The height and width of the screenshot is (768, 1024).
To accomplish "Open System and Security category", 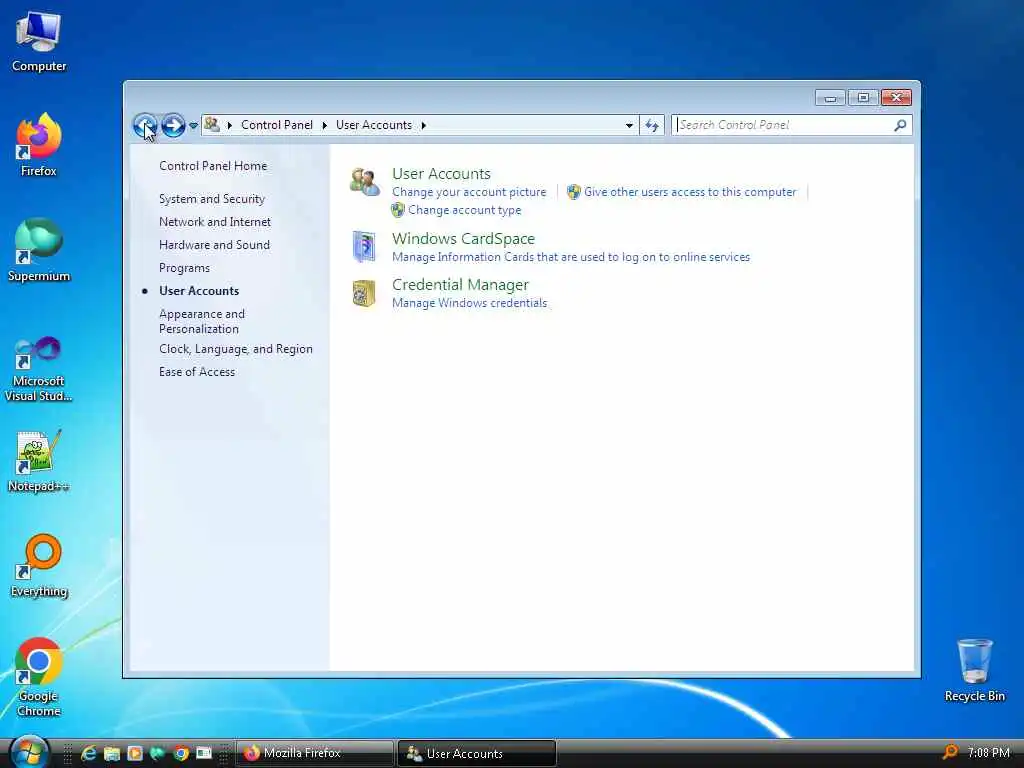I will click(212, 199).
